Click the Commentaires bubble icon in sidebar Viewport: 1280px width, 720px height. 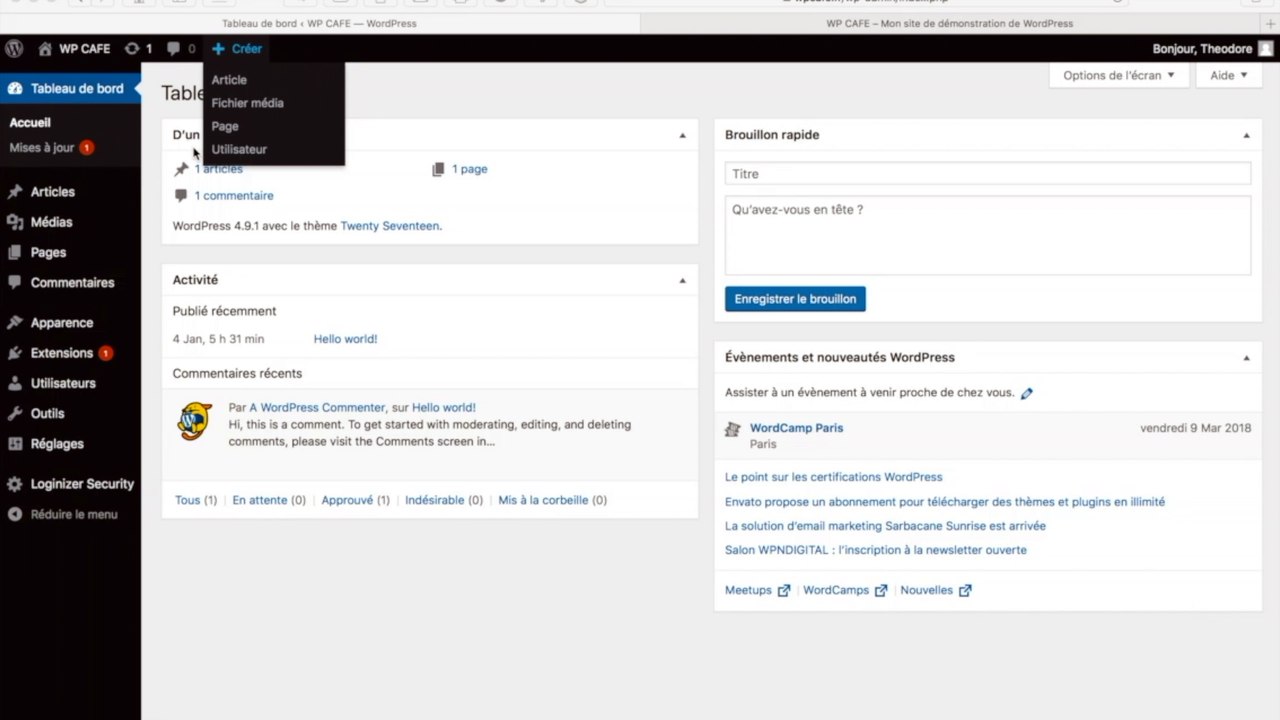pyautogui.click(x=15, y=282)
